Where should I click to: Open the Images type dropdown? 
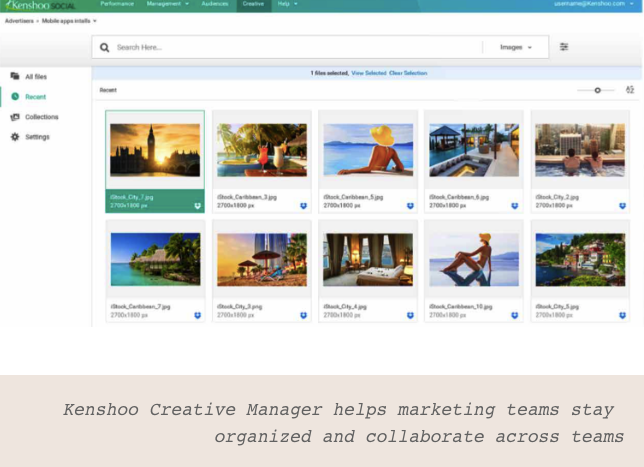point(515,47)
